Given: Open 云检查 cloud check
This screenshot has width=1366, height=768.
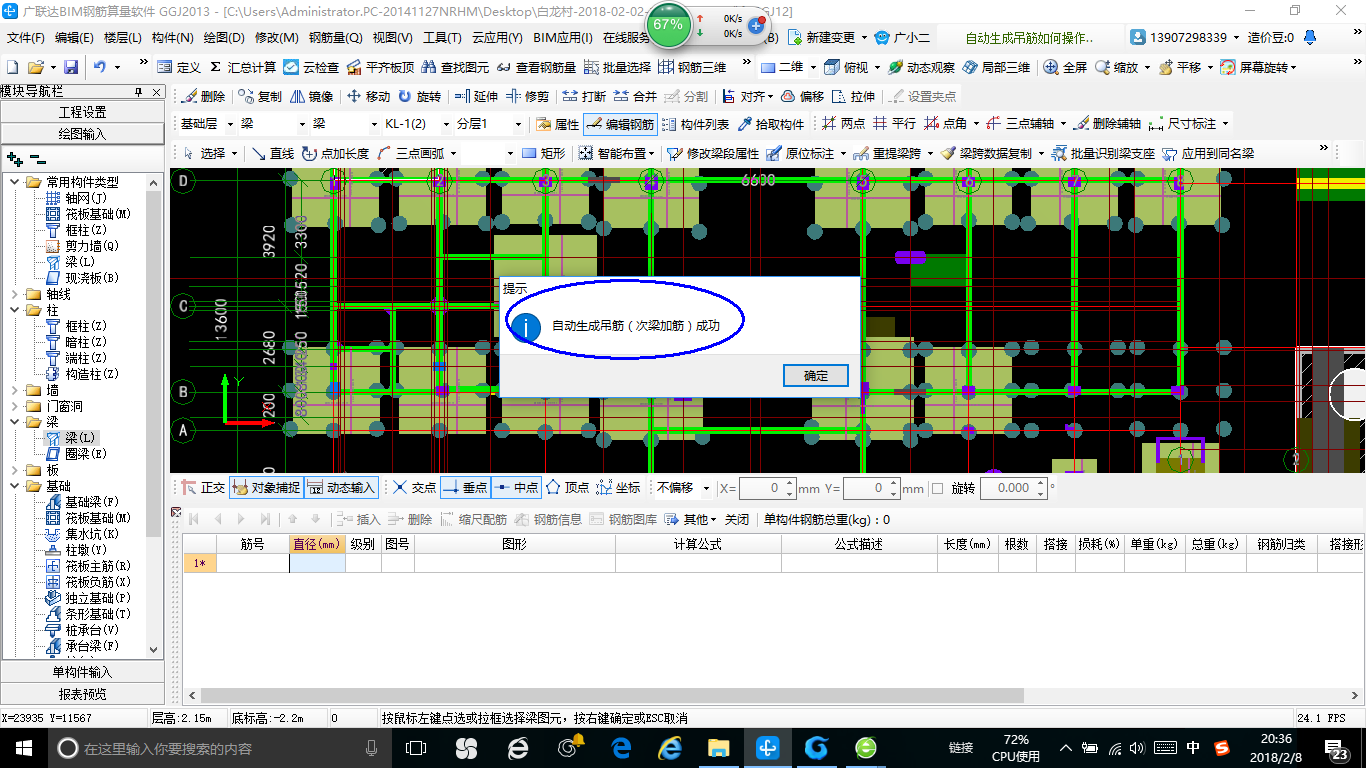Looking at the screenshot, I should click(311, 67).
